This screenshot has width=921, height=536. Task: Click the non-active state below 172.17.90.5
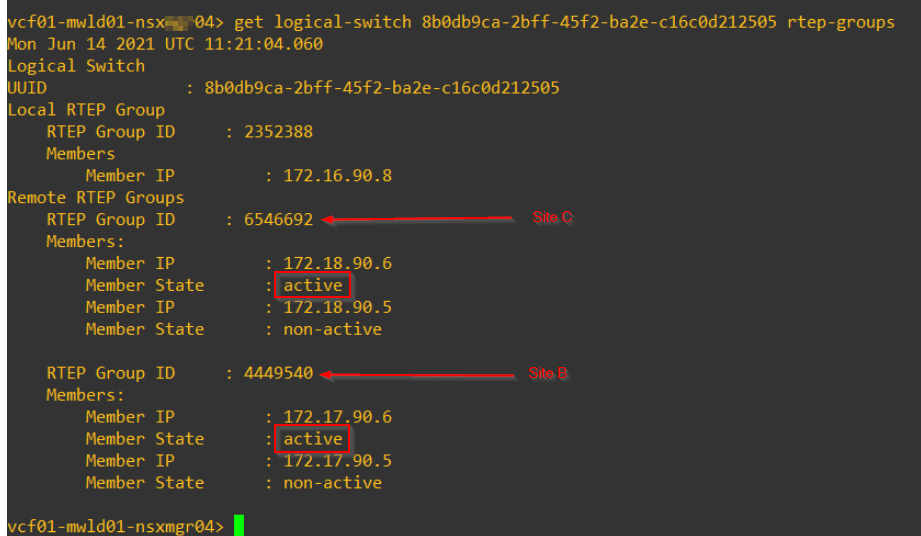click(332, 483)
